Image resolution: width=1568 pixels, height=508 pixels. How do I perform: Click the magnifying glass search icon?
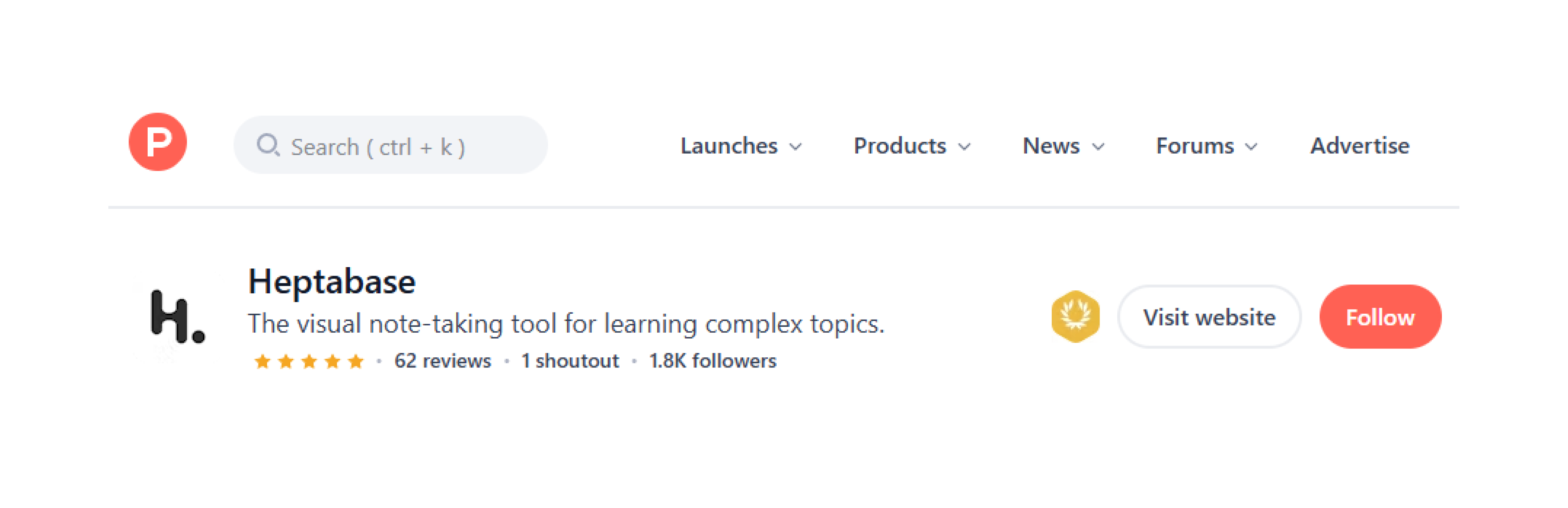tap(268, 146)
